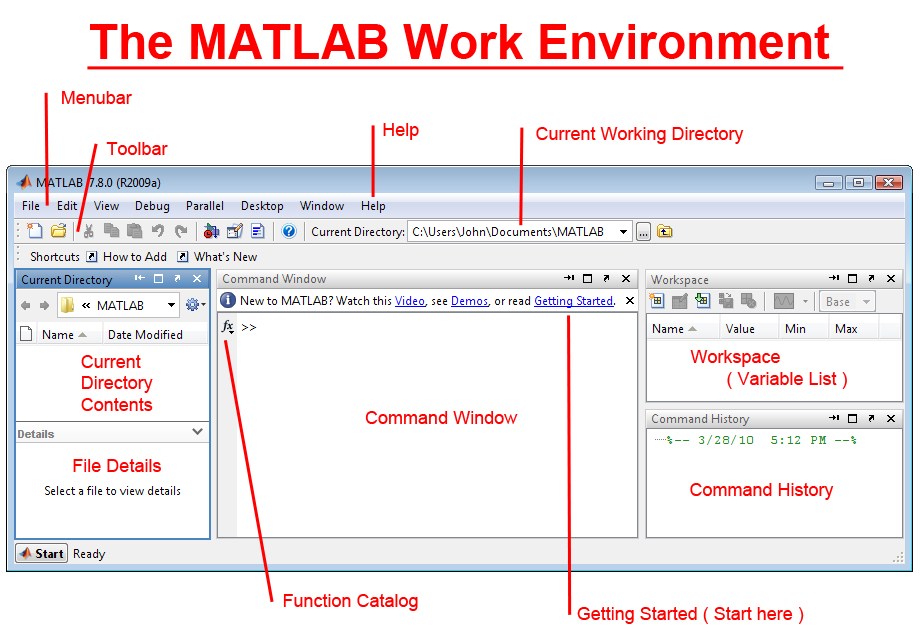
Task: Click the Workspace new variable icon
Action: 657,301
